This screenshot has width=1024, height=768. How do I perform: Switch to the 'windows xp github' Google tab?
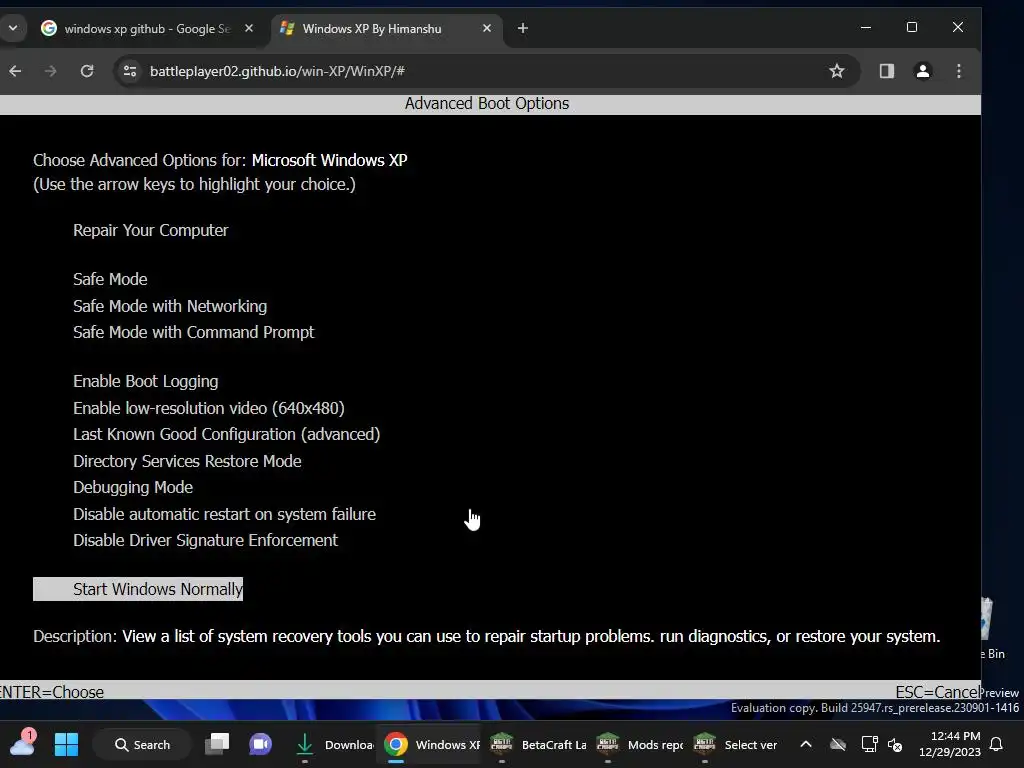(147, 29)
